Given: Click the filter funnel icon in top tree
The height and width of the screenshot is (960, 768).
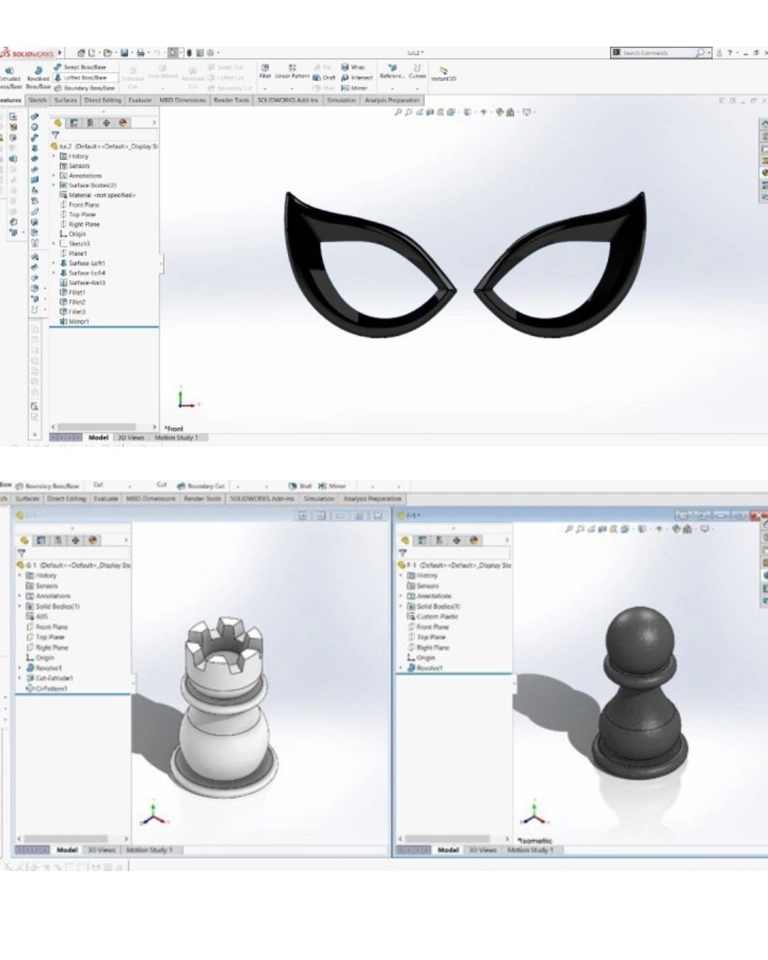Looking at the screenshot, I should coord(55,135).
